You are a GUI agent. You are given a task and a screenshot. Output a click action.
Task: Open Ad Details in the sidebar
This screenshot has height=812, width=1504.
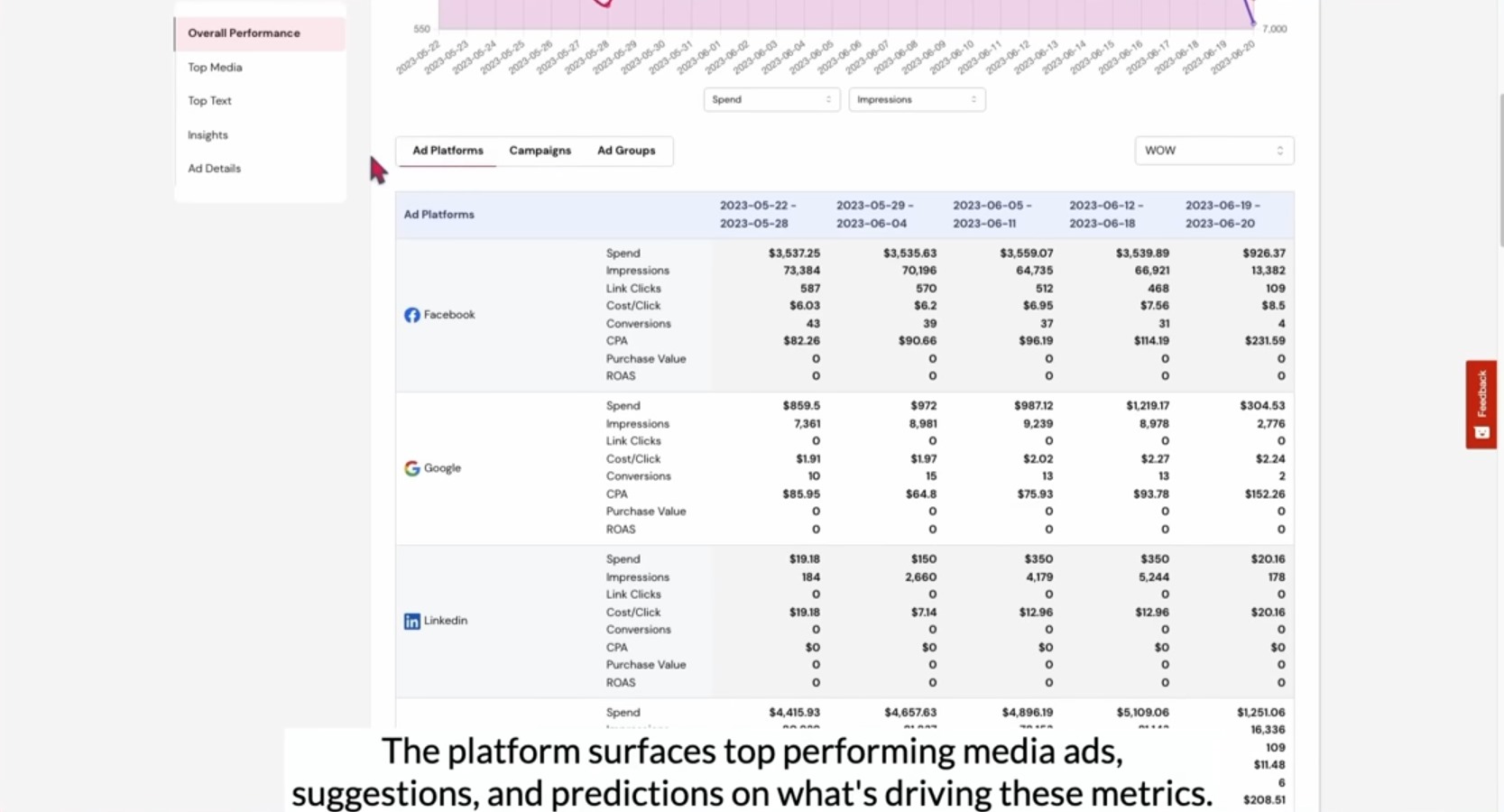(x=214, y=169)
